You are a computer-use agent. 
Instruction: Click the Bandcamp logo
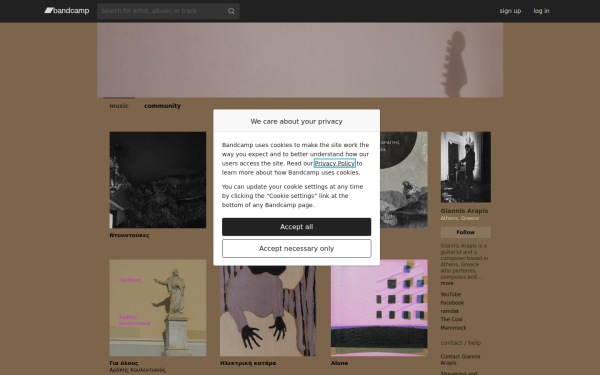[67, 11]
